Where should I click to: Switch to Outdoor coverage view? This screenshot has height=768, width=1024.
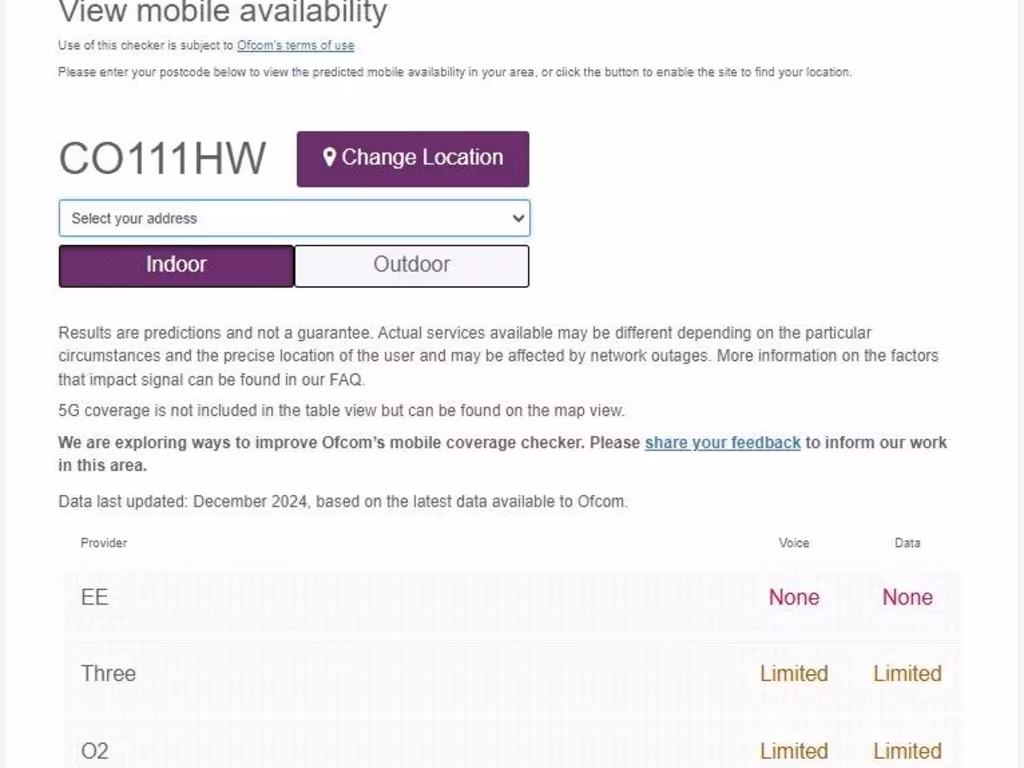pos(411,265)
